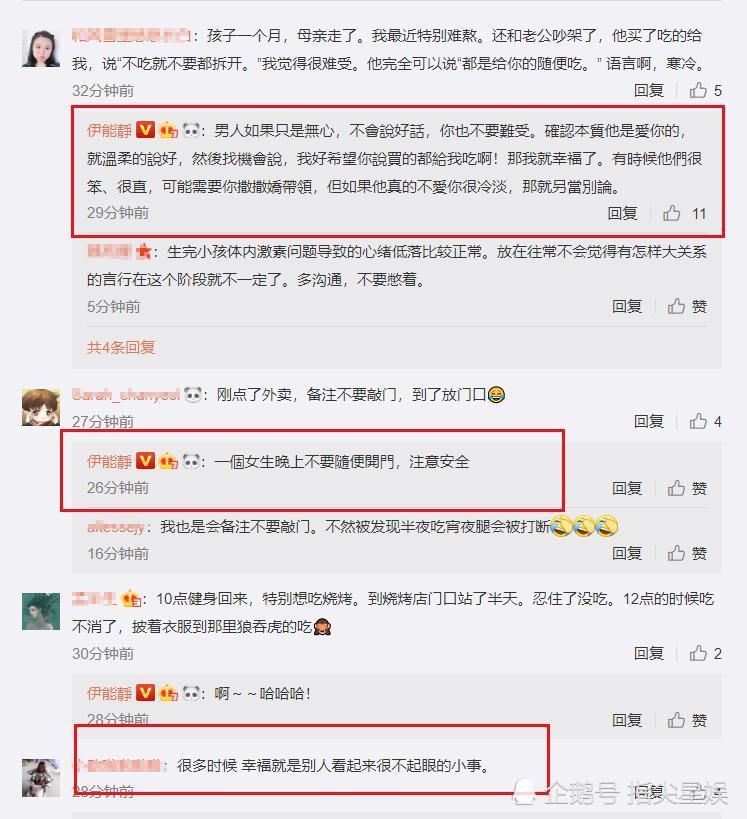Reply to 伊能靜's comment from 26分钟前
Screen dimensions: 747x819
[x=627, y=488]
